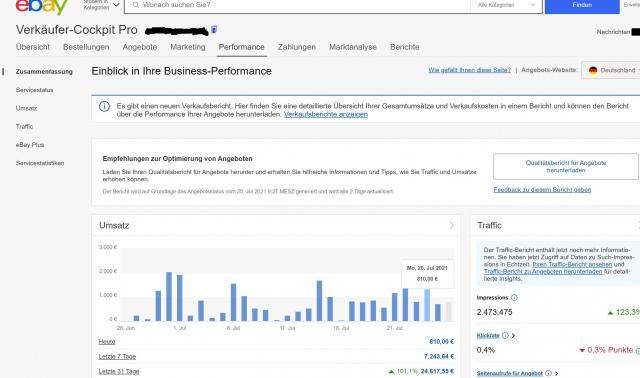Open the Stöbern in Kategorien dropdown

coord(101,5)
